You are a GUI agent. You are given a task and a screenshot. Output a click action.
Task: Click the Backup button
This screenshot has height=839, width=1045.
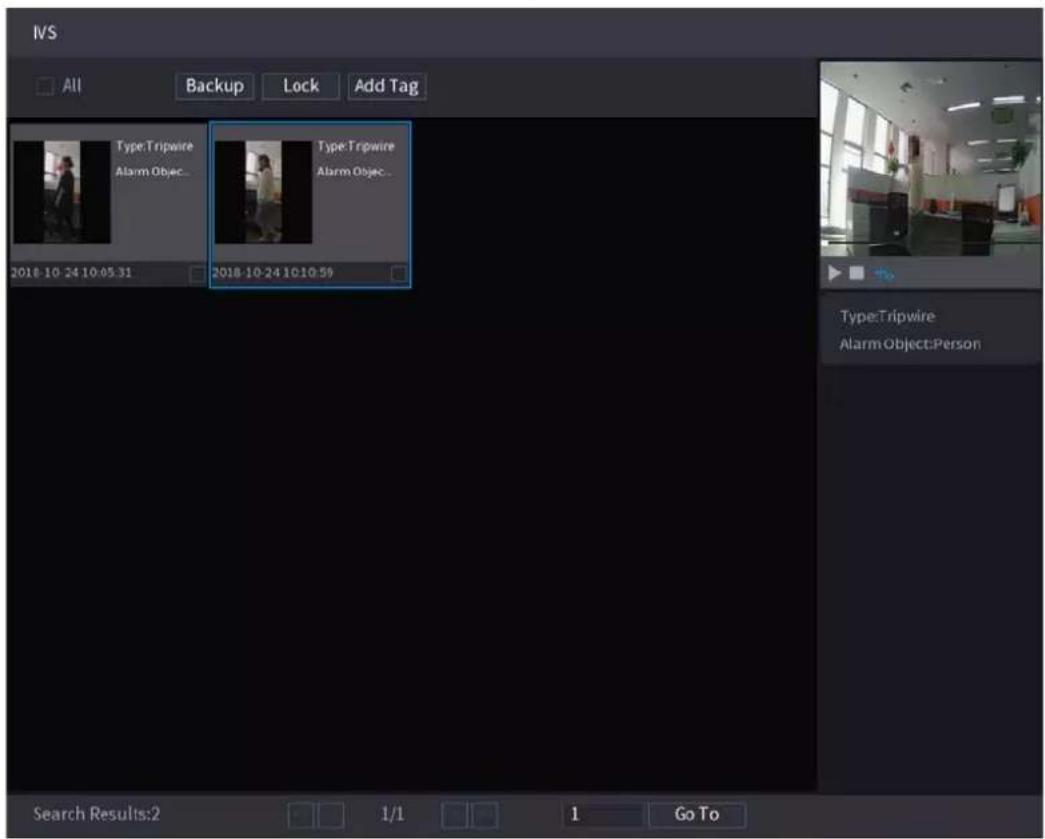point(215,86)
